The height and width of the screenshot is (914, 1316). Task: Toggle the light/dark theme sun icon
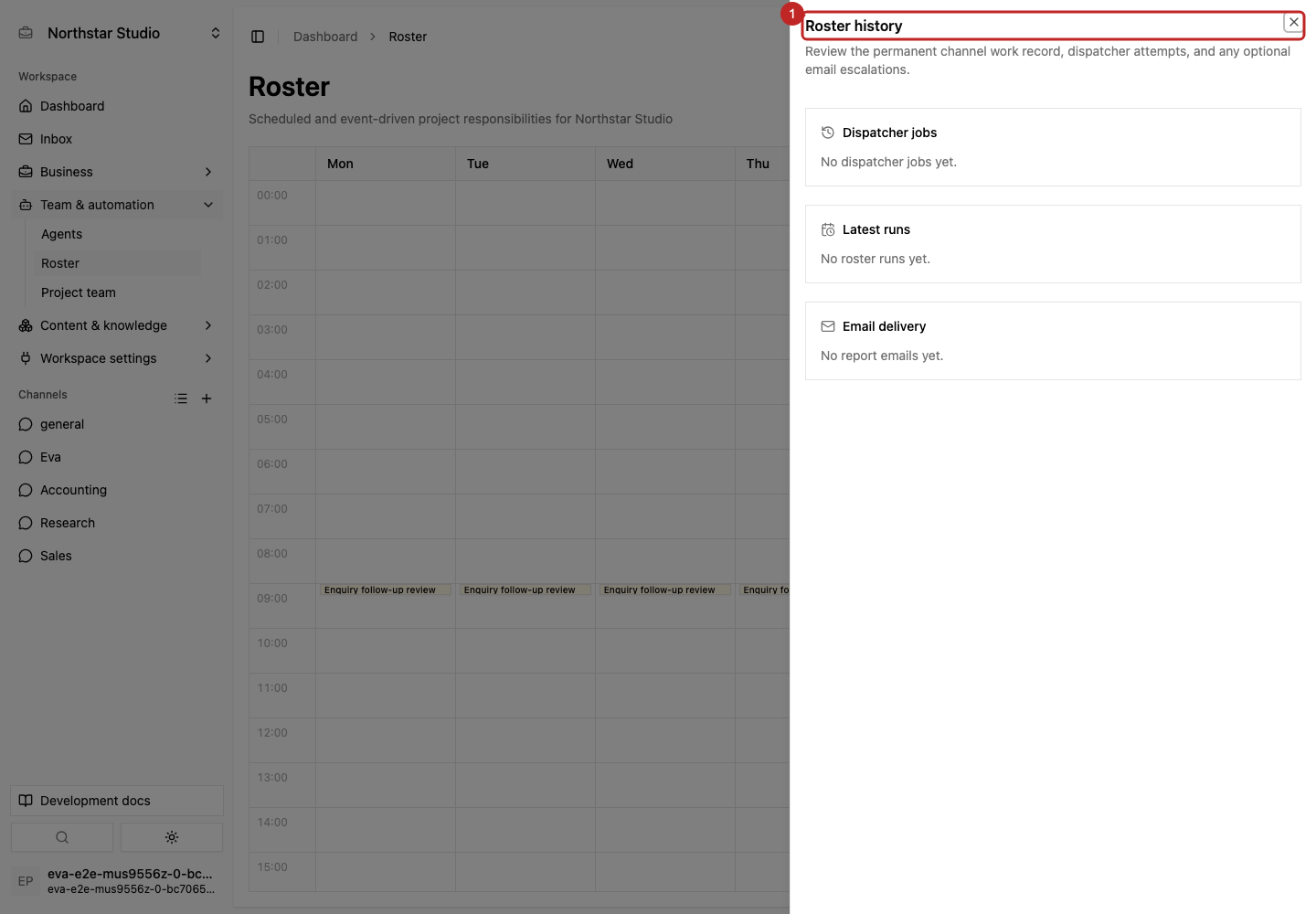[172, 837]
